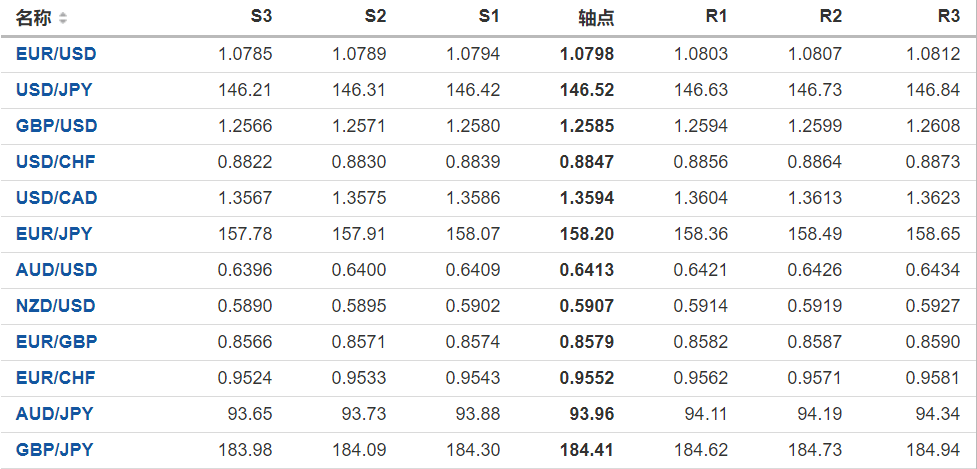Click the 名称 column header
977x469 pixels.
[x=34, y=18]
